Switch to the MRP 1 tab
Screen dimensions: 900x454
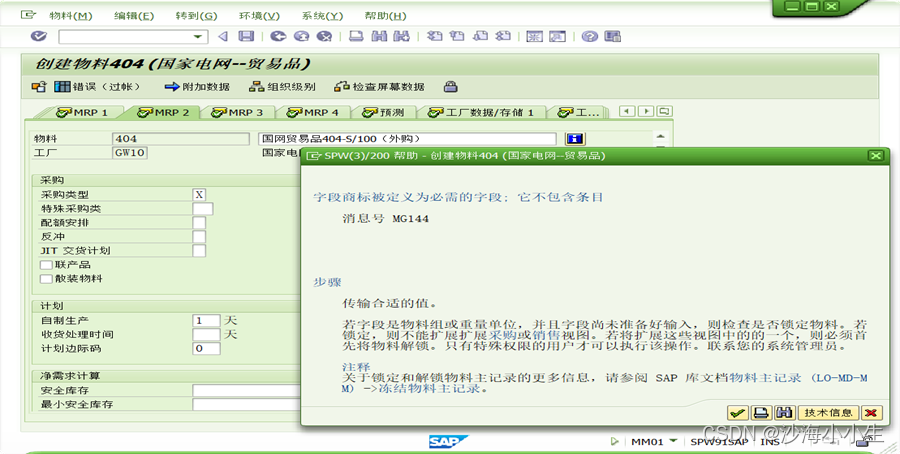(x=82, y=112)
